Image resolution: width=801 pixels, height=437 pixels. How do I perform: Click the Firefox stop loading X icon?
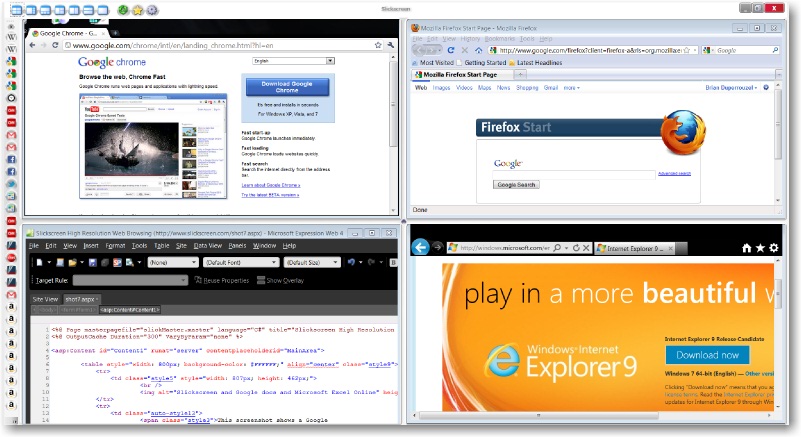(464, 50)
